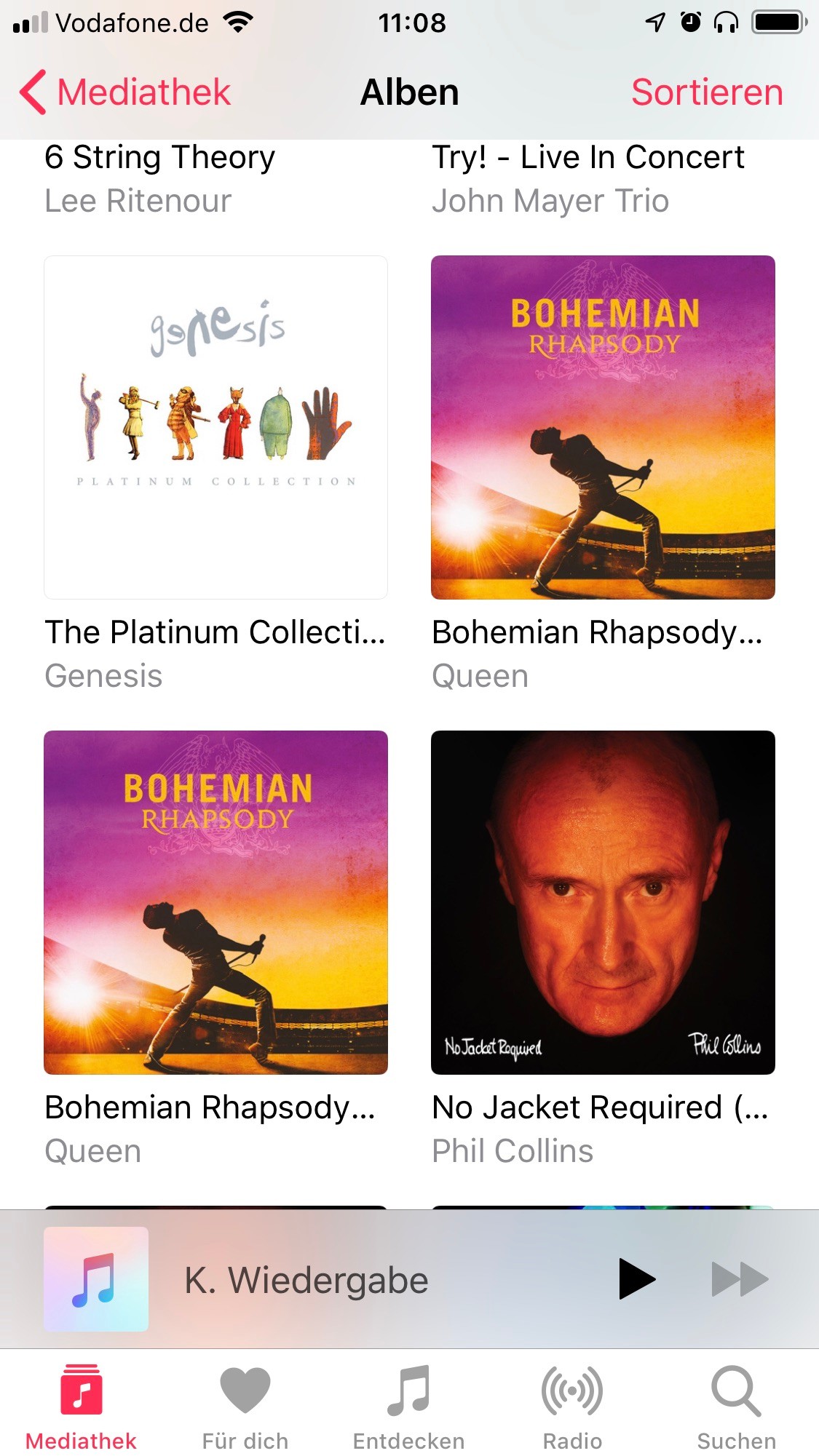The height and width of the screenshot is (1456, 819).
Task: Start playback with the play button
Action: pyautogui.click(x=637, y=1278)
